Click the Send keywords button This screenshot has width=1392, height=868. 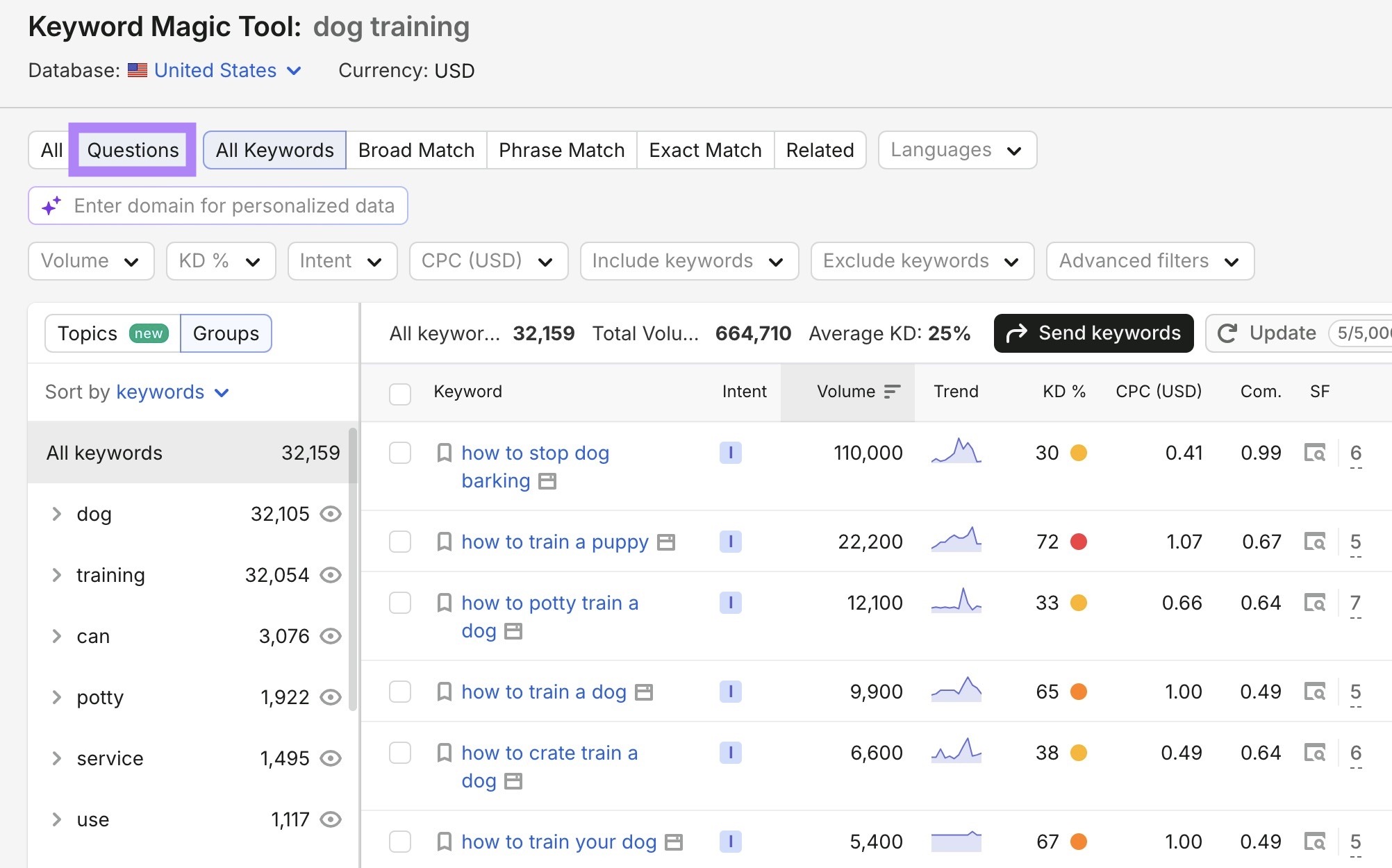pos(1093,333)
